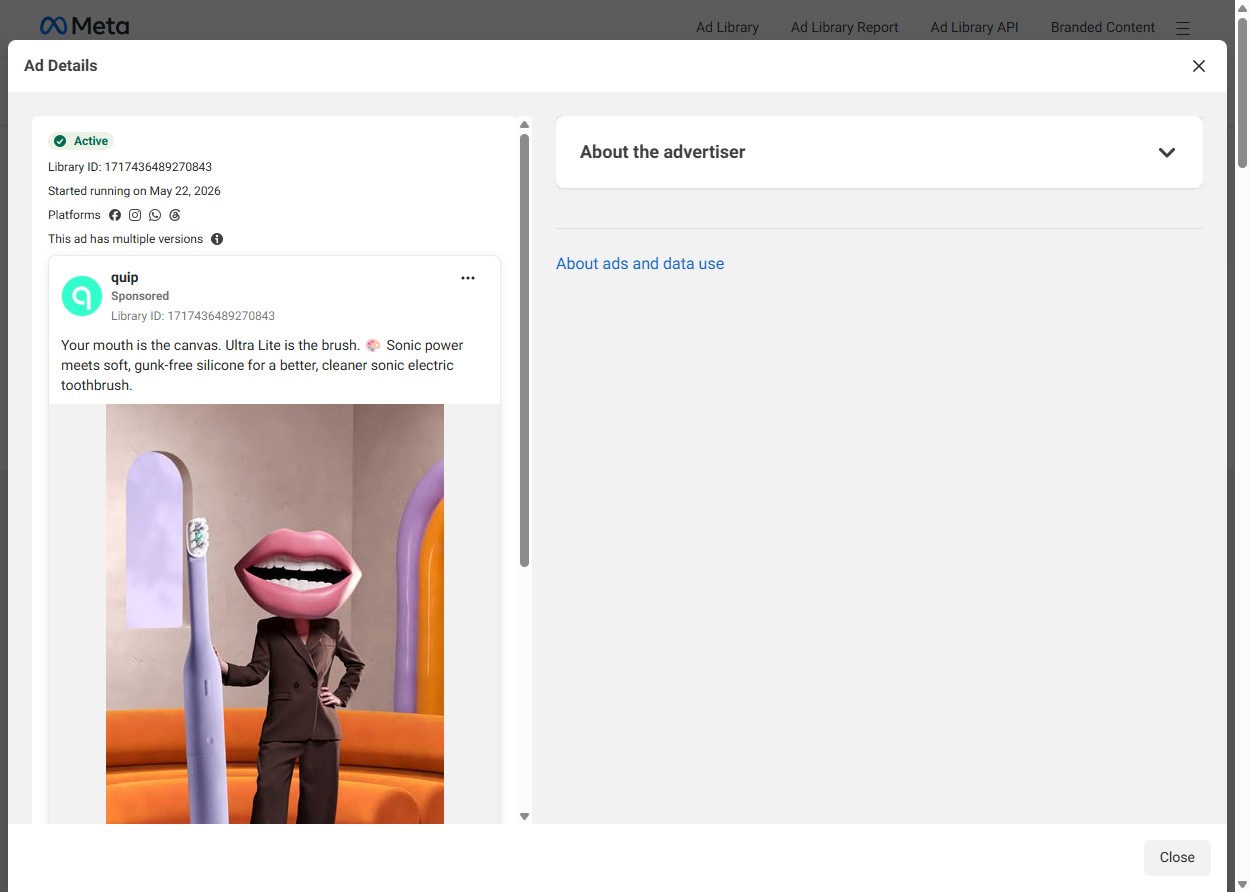Close the Ad Details dialog with X
Screen dimensions: 1250x892
(x=1199, y=66)
